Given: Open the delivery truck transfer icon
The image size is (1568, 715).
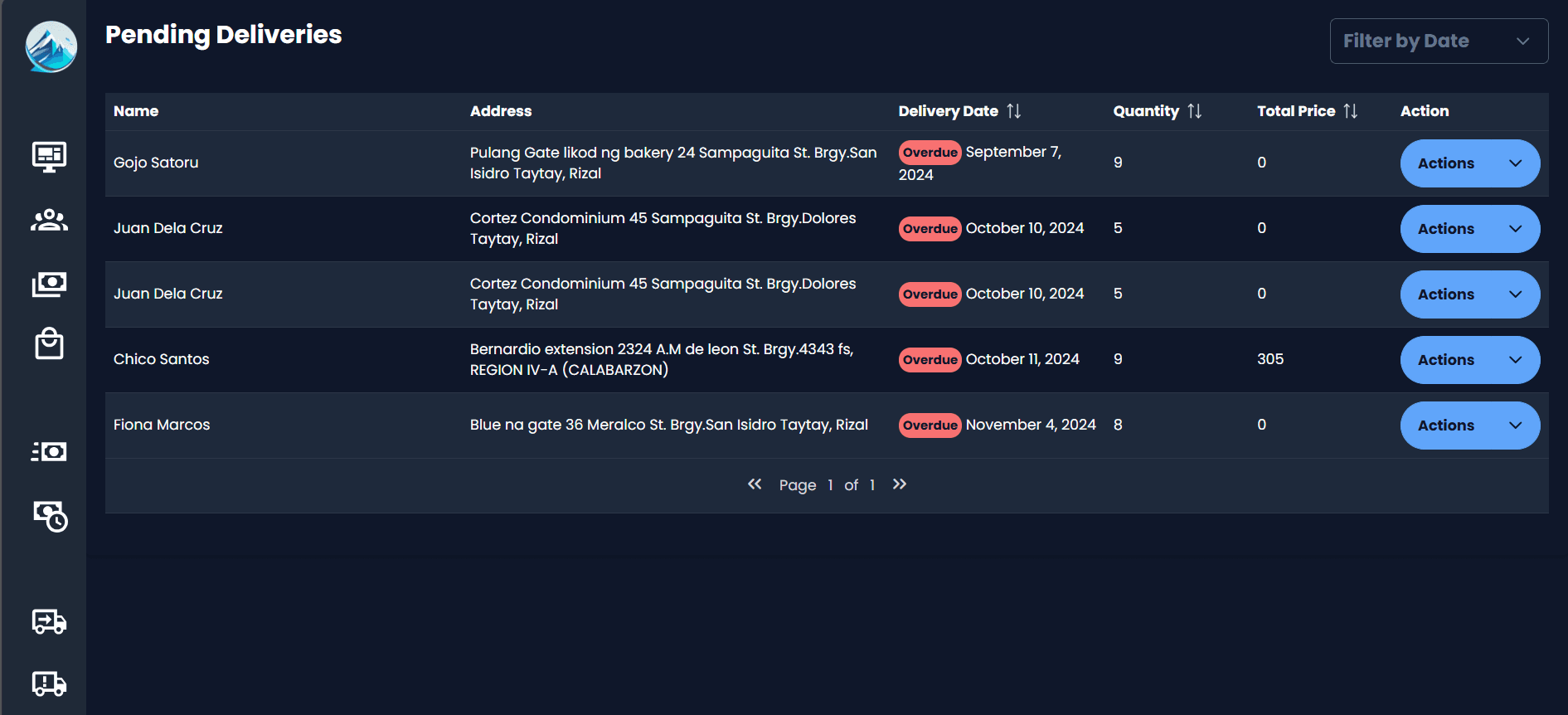Looking at the screenshot, I should [x=49, y=621].
